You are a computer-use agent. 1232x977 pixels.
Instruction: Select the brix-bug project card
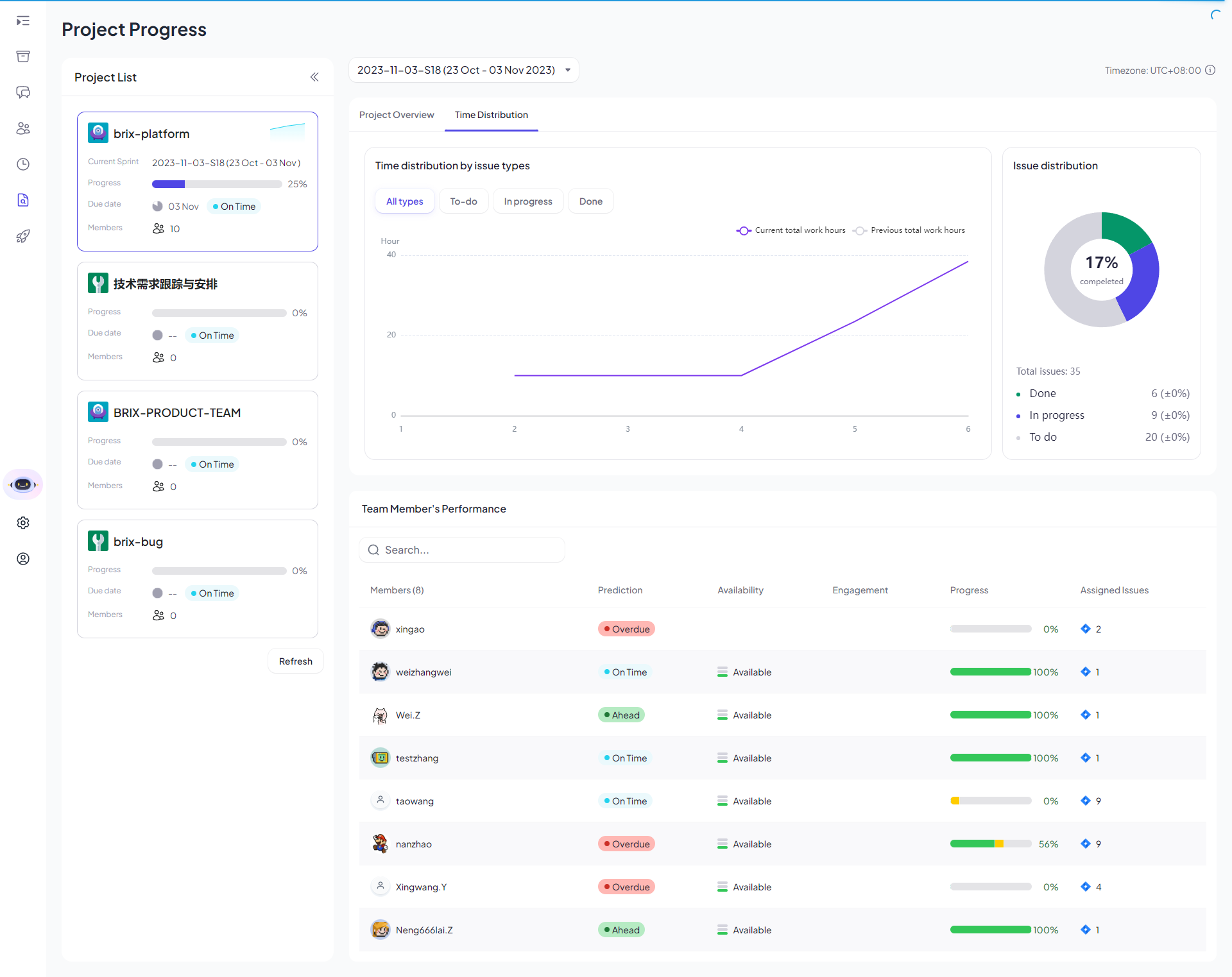(x=198, y=579)
